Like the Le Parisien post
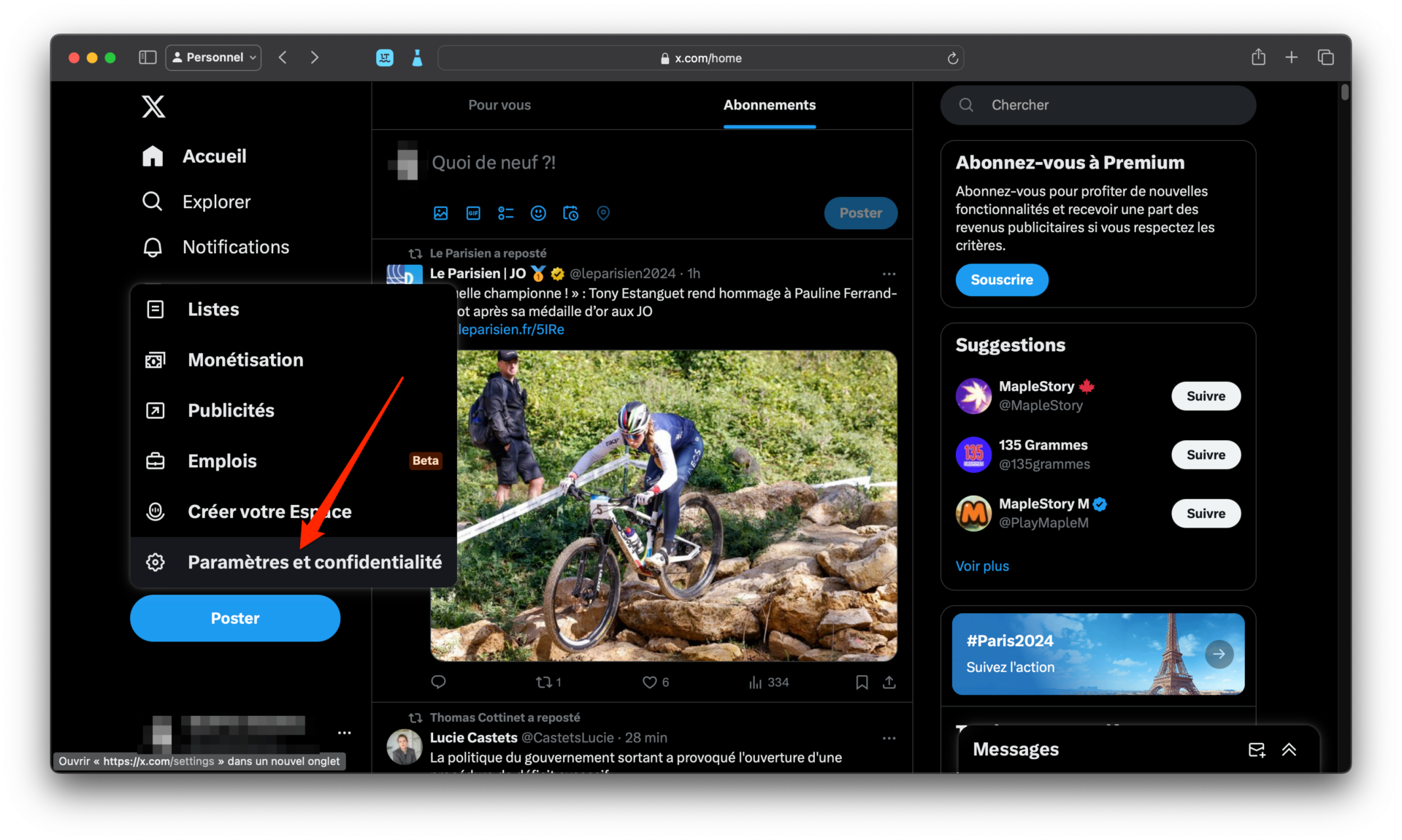 click(x=649, y=682)
